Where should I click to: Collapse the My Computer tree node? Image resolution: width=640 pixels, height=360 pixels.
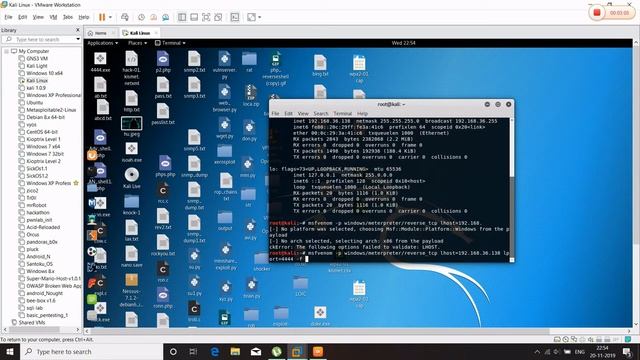point(7,51)
